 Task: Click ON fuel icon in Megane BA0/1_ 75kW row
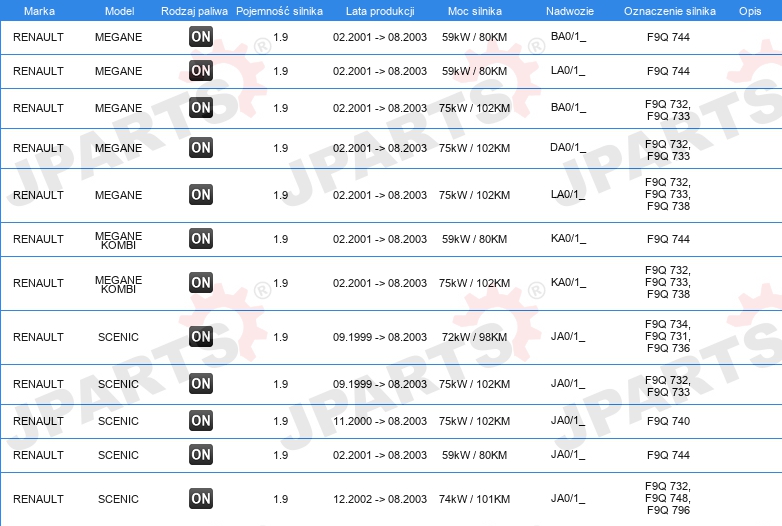click(201, 107)
